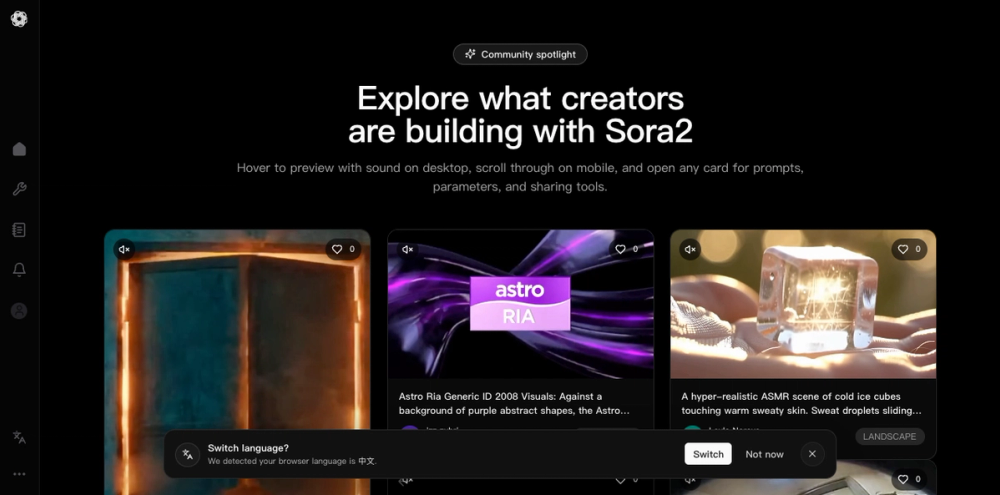Screen dimensions: 1000x495
Task: Unmute the Astro RIA video card
Action: pos(408,249)
